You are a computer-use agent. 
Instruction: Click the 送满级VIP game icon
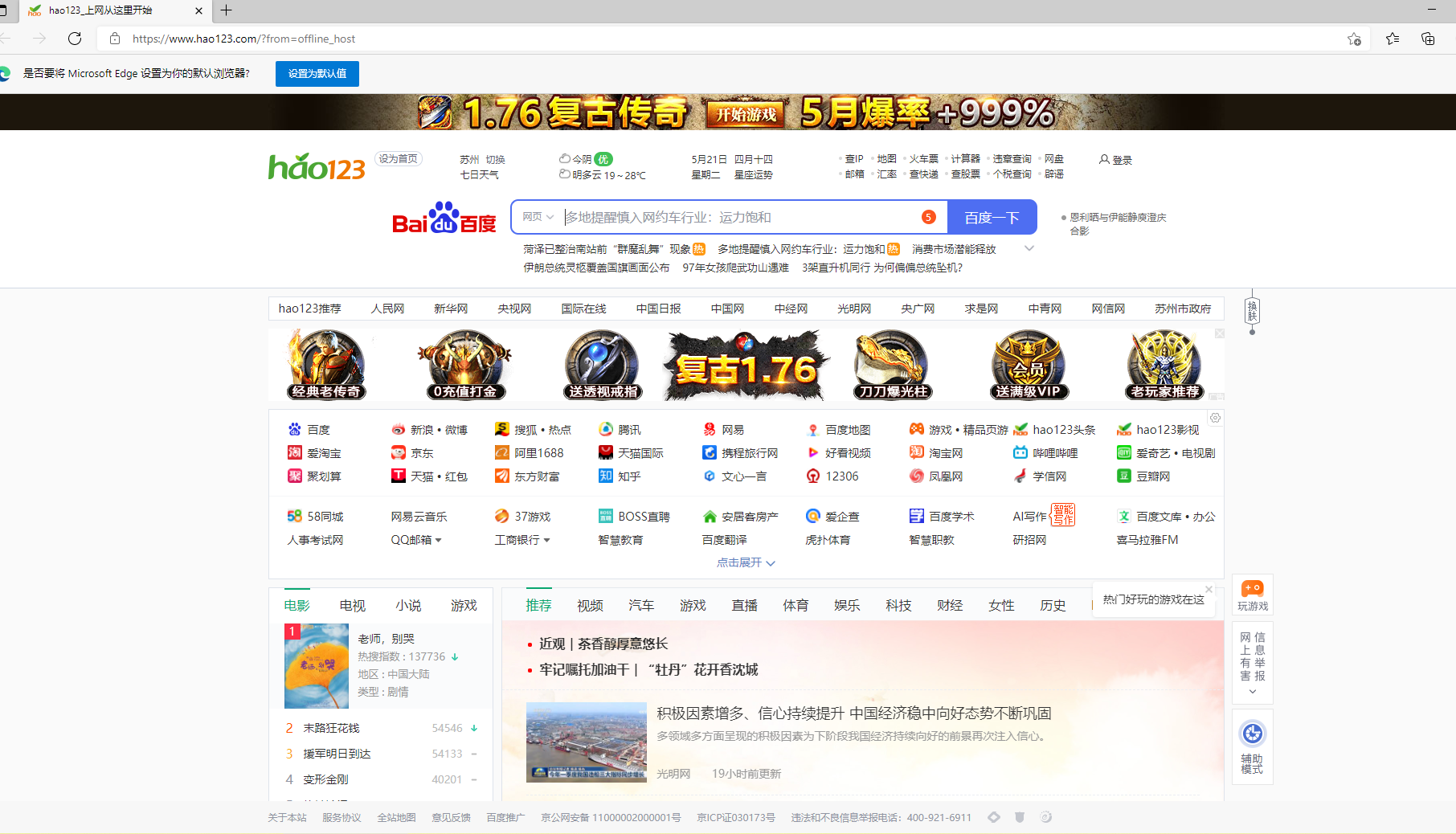tap(1029, 366)
